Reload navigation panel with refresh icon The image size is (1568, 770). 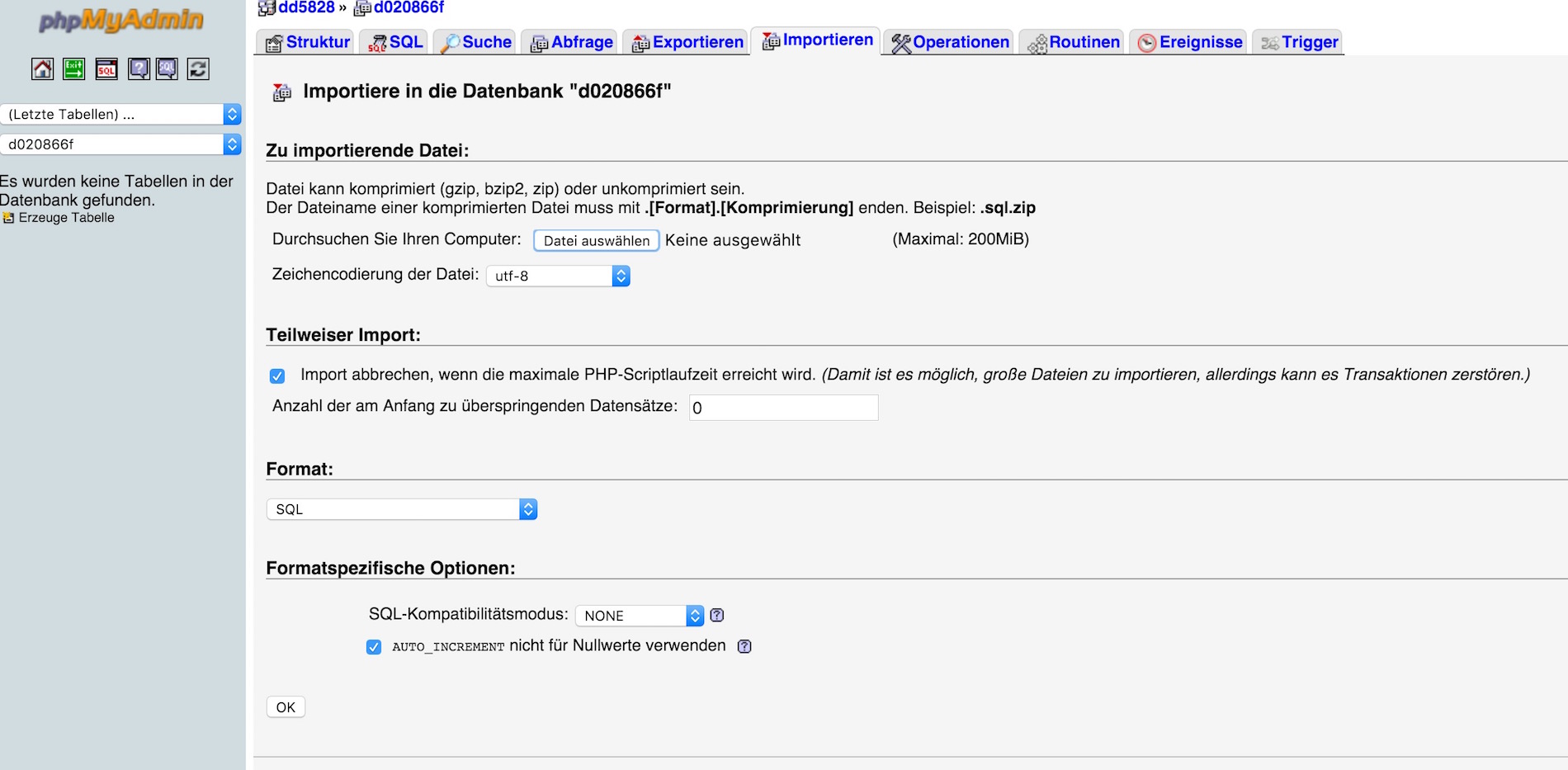[x=196, y=69]
